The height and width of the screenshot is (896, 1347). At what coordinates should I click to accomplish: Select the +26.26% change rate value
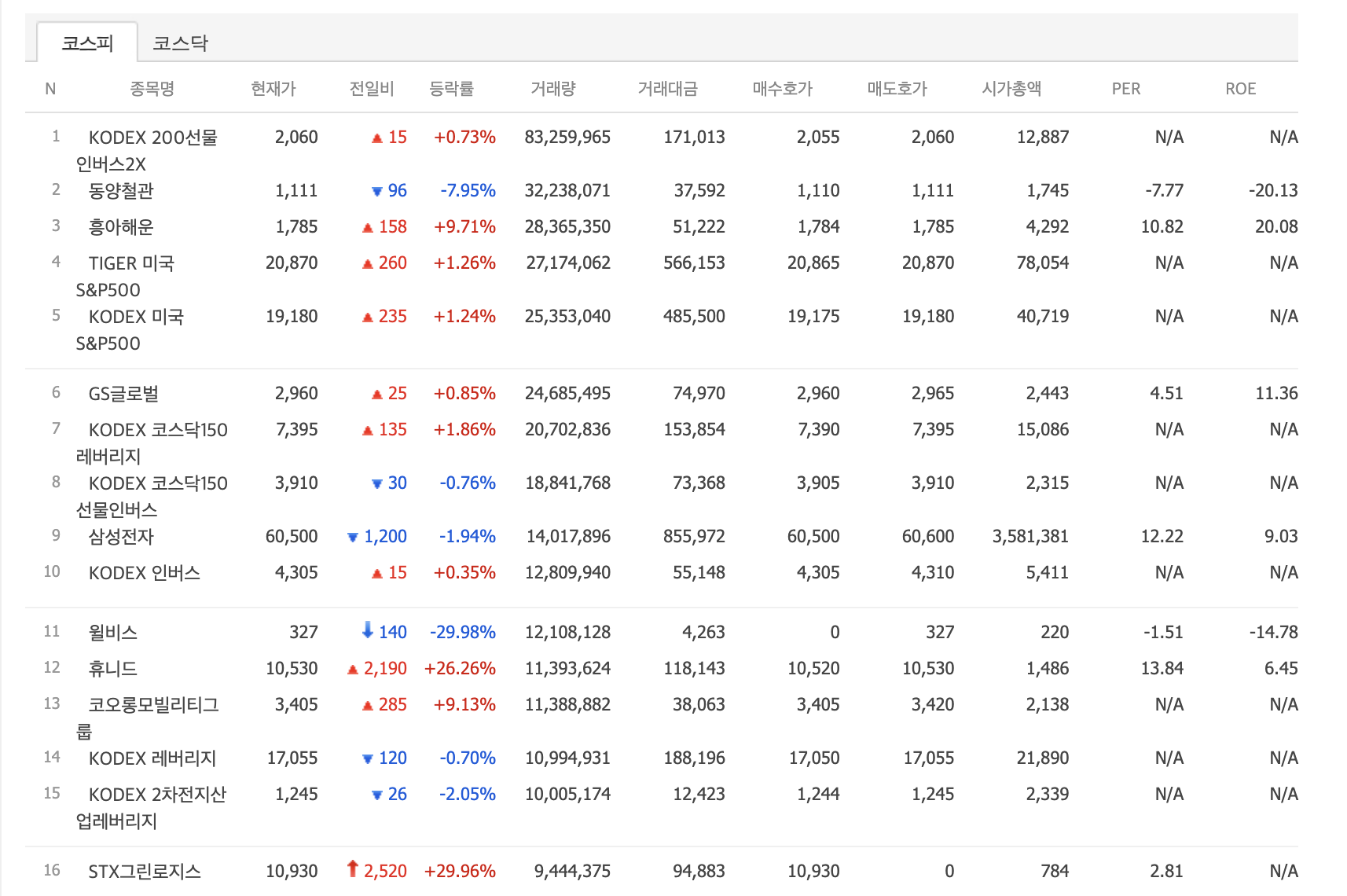click(x=460, y=668)
